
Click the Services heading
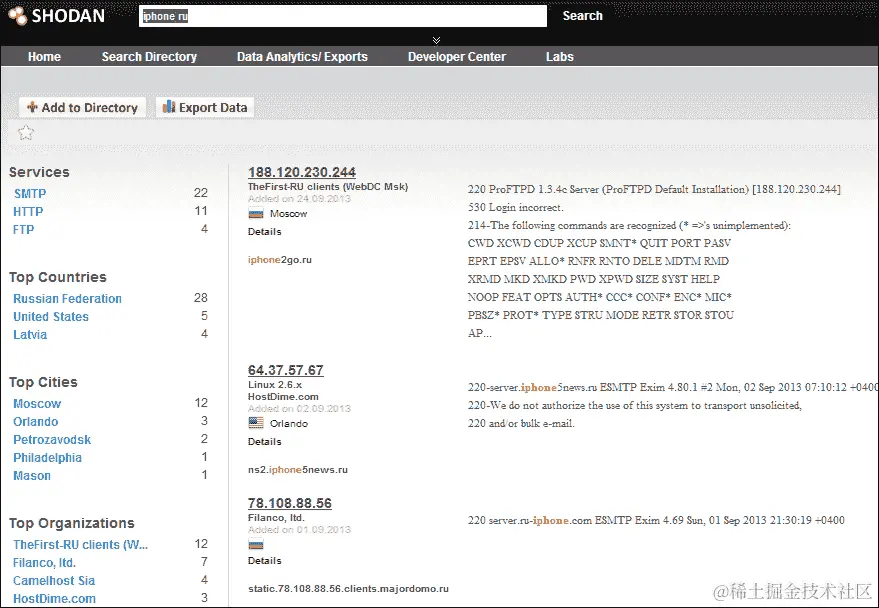(x=39, y=172)
